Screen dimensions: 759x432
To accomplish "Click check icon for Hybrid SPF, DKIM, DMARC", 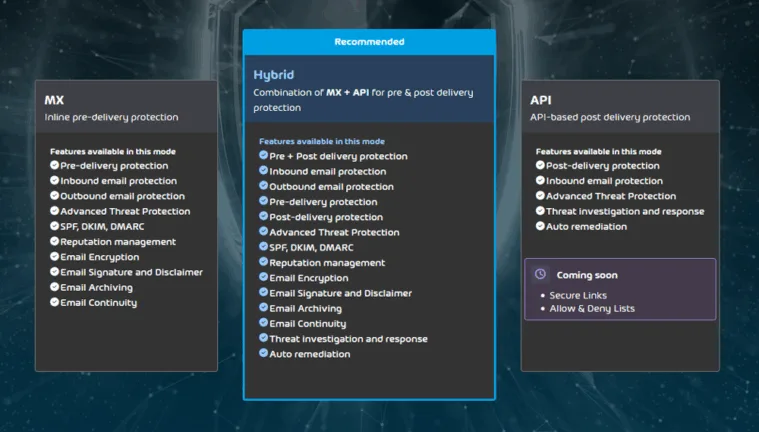I will pyautogui.click(x=264, y=247).
